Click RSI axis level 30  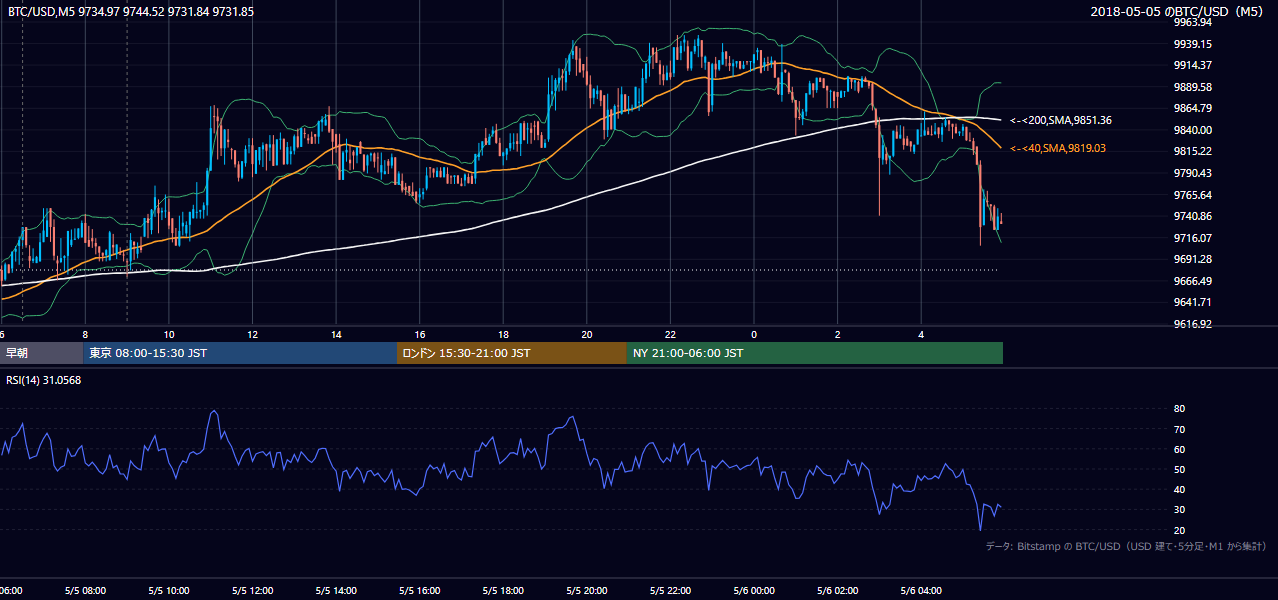coord(1179,510)
